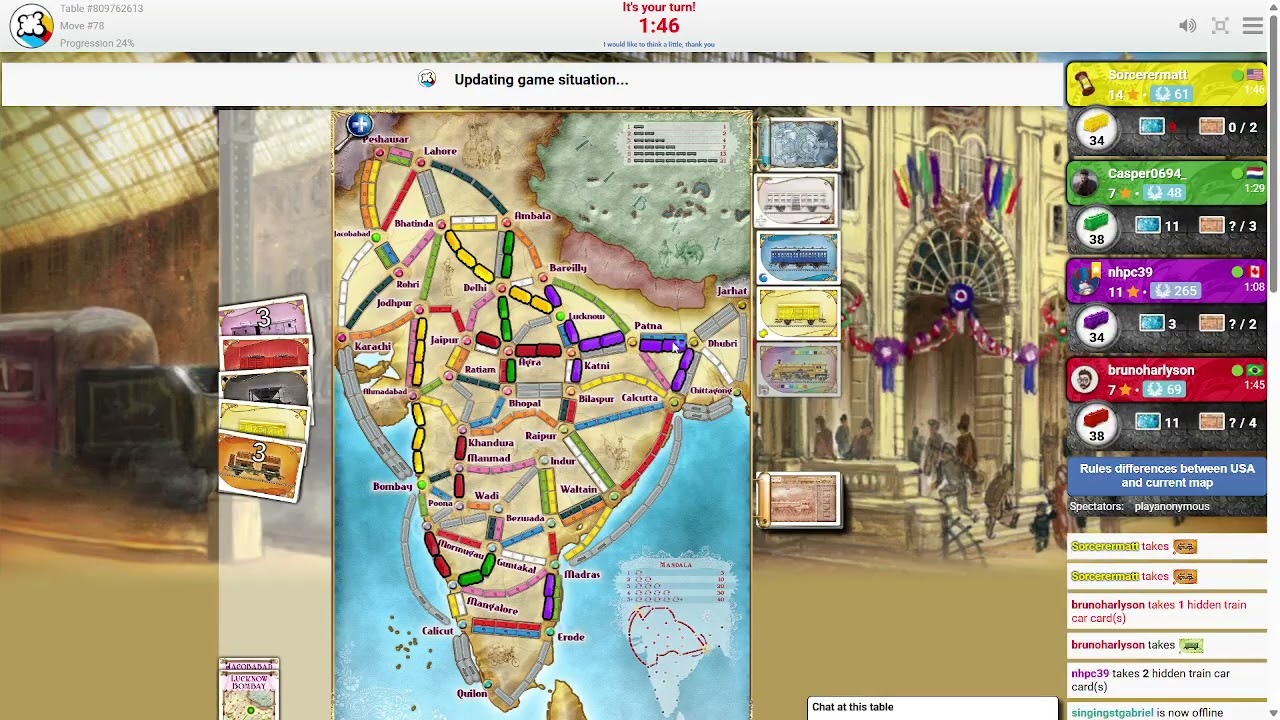Zoom into the map with the plus magnifier
The width and height of the screenshot is (1280, 720).
tap(360, 126)
